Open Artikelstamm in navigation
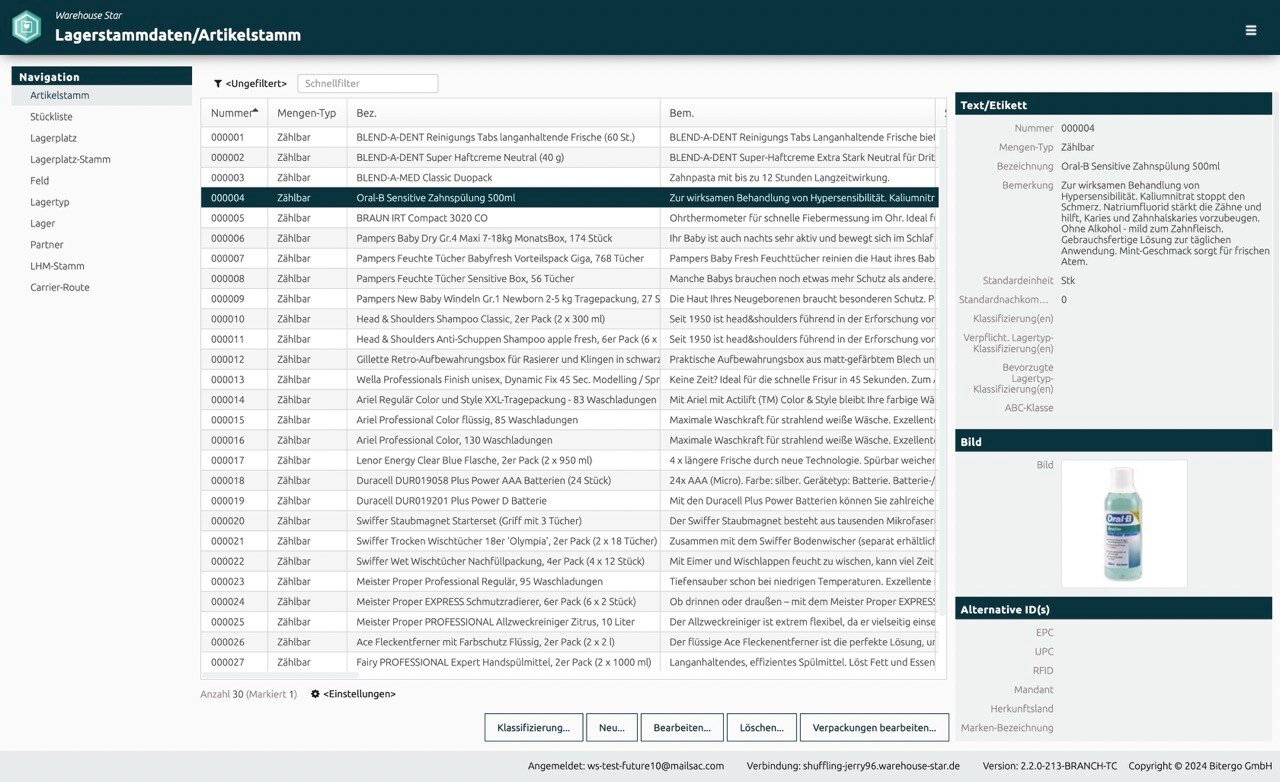The height and width of the screenshot is (782, 1280). (x=101, y=96)
